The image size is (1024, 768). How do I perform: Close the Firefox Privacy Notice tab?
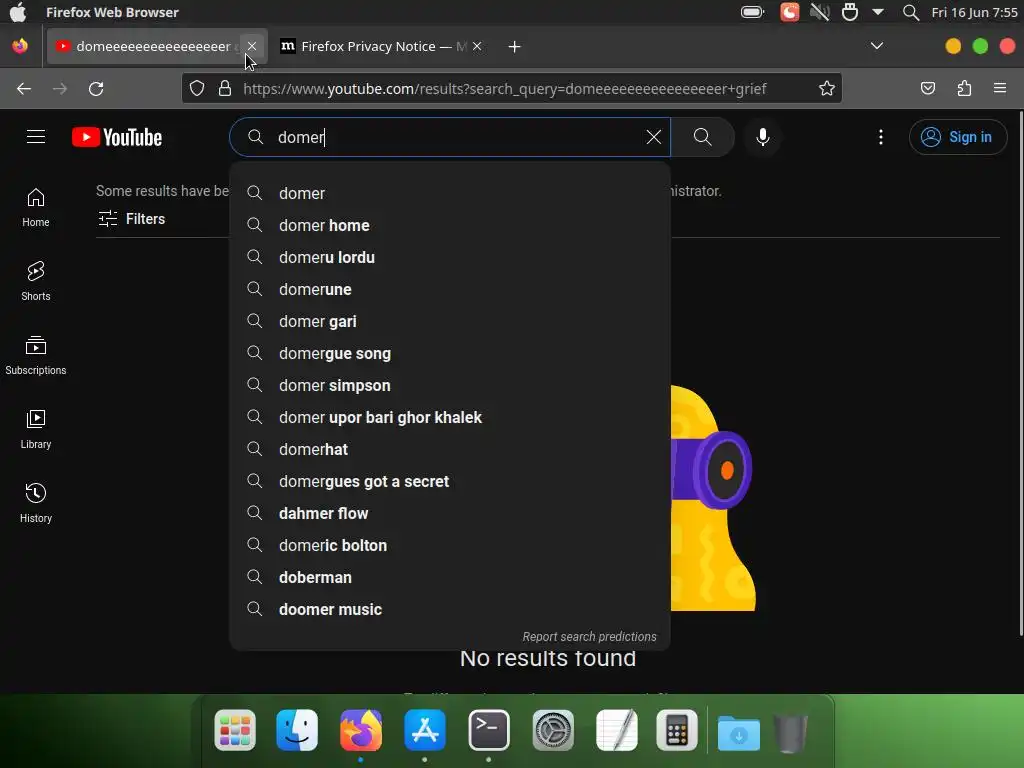pos(477,46)
